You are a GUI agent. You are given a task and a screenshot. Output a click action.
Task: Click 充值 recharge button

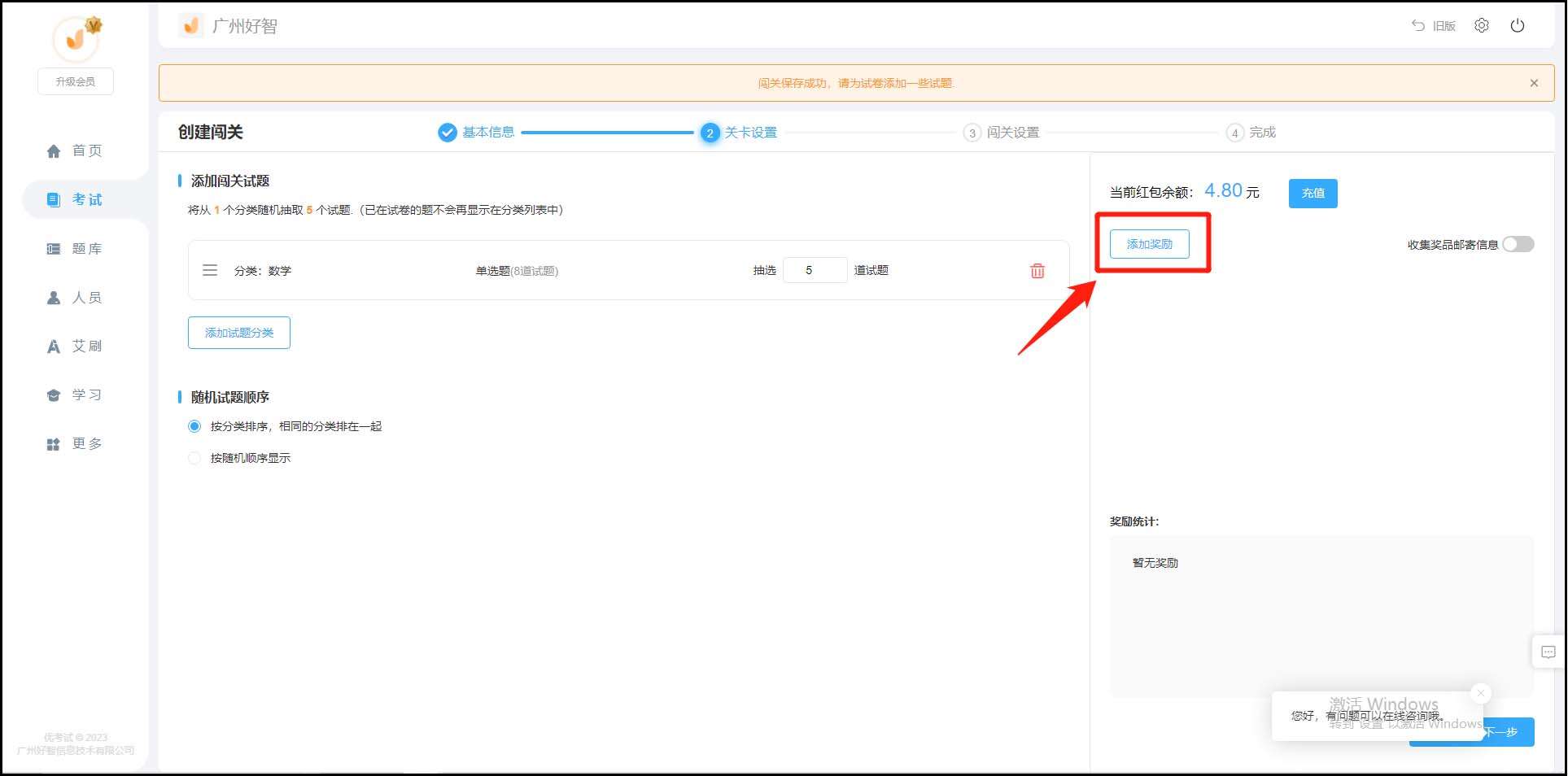click(x=1312, y=194)
